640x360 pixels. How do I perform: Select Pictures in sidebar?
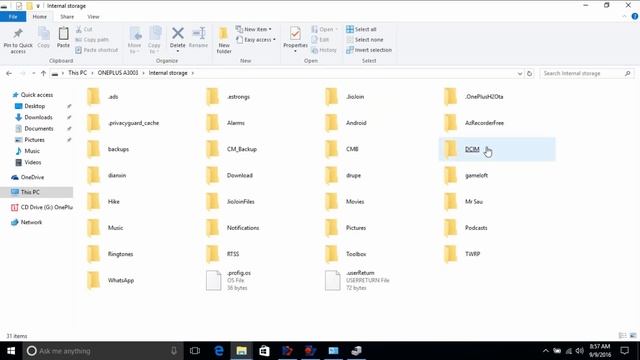coord(34,140)
